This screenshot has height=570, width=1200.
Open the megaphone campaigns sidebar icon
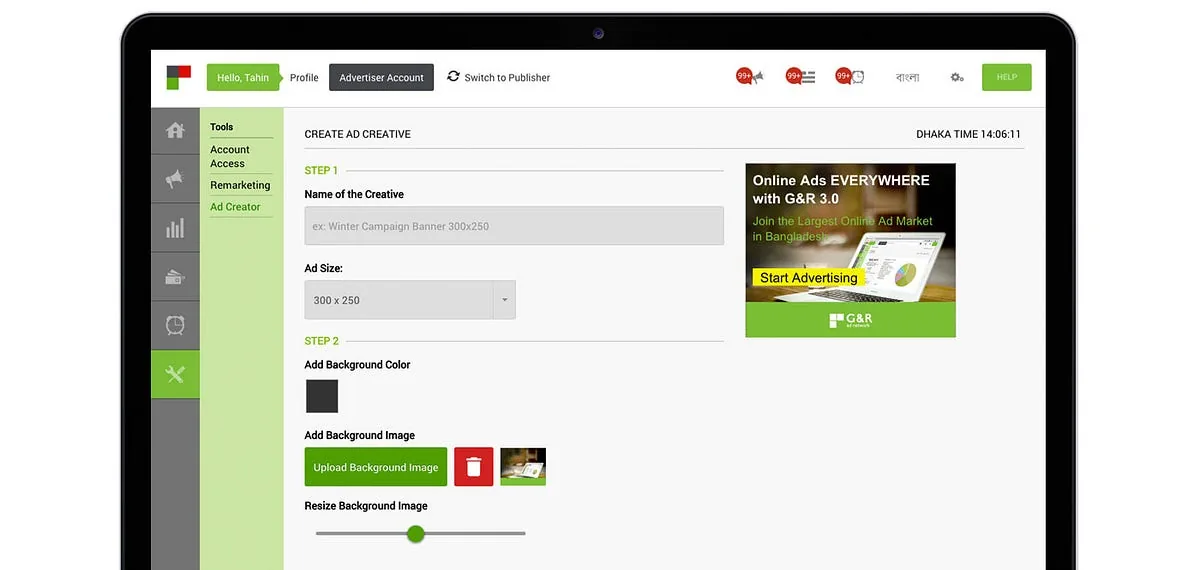175,180
